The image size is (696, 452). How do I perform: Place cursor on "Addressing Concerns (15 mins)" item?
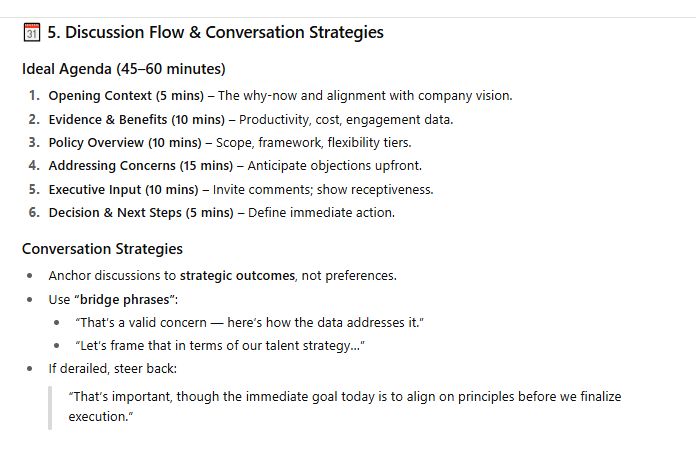pyautogui.click(x=139, y=165)
